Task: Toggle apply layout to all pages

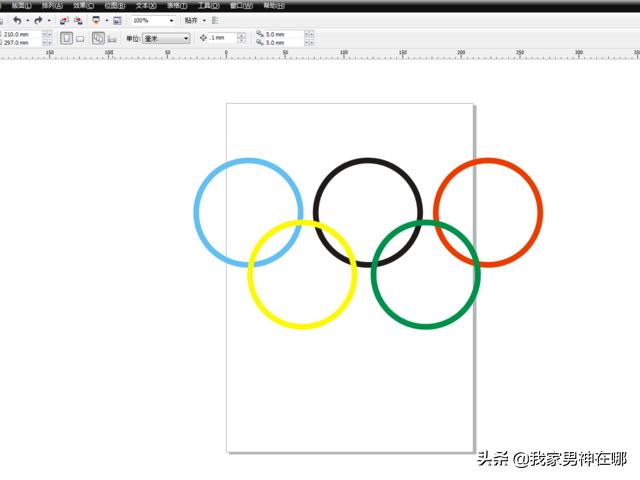Action: click(x=98, y=38)
